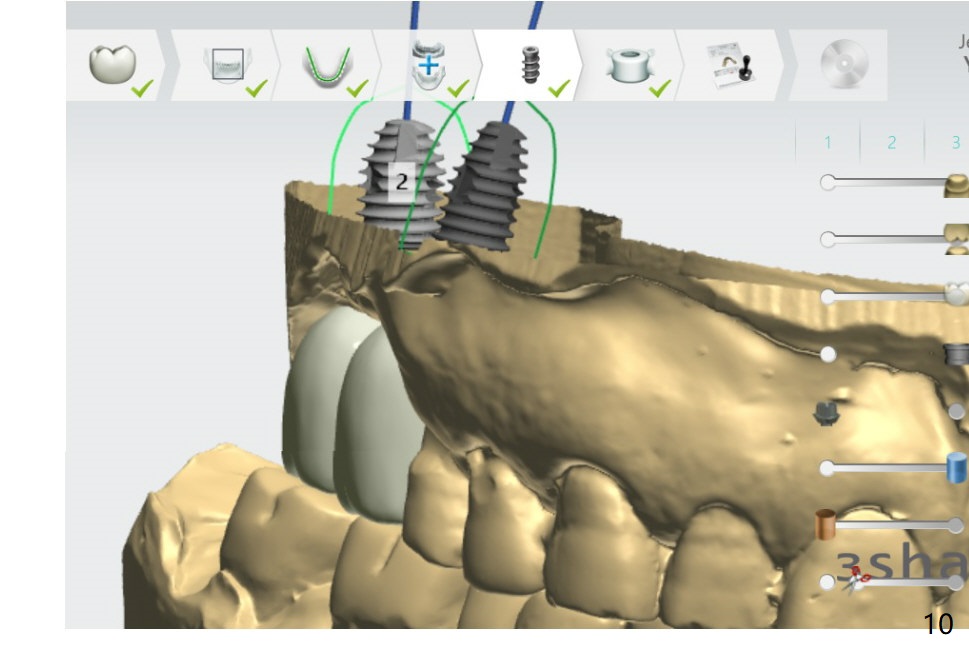Select view preset 2

point(892,143)
